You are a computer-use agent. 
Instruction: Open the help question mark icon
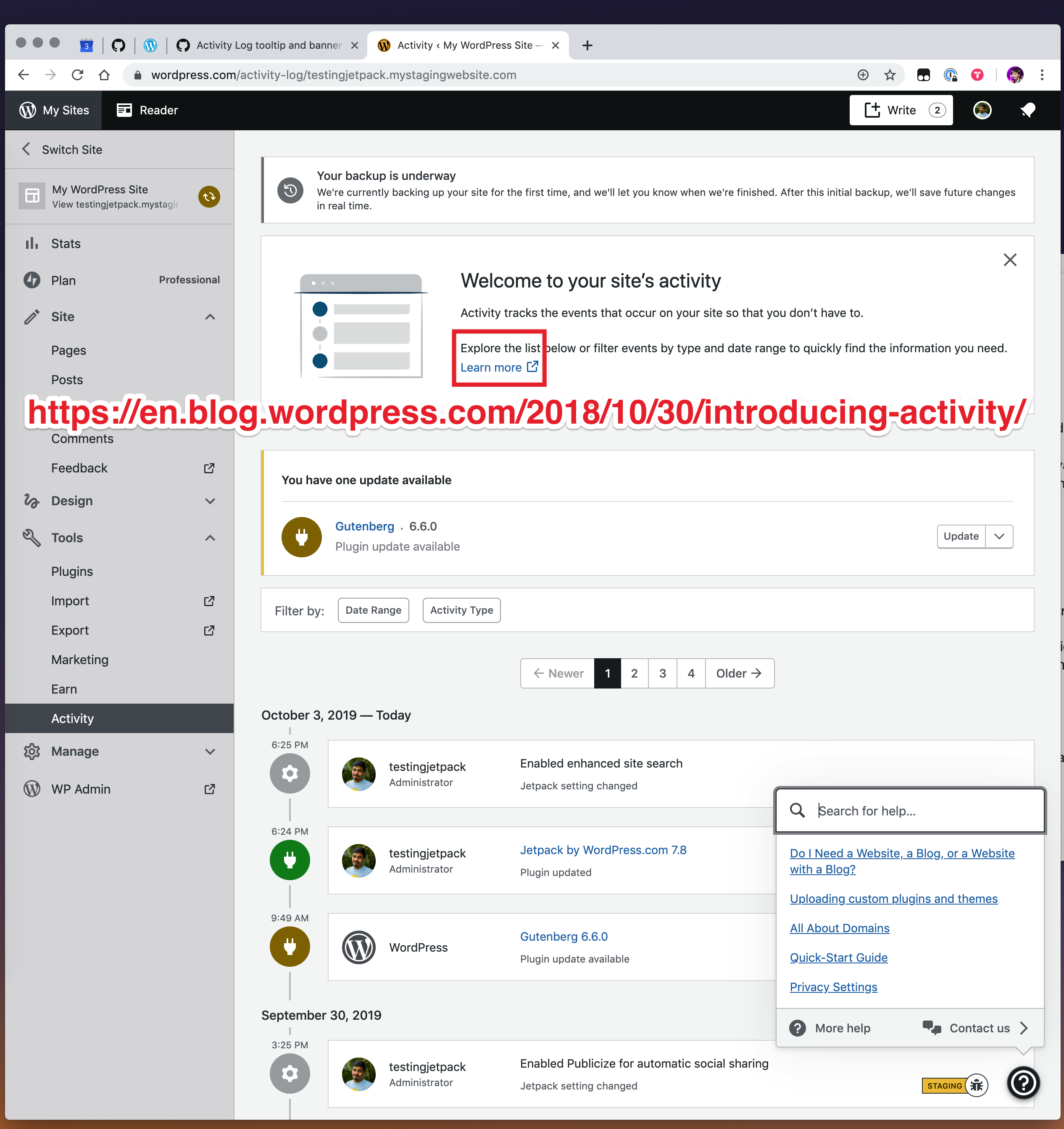1023,1083
